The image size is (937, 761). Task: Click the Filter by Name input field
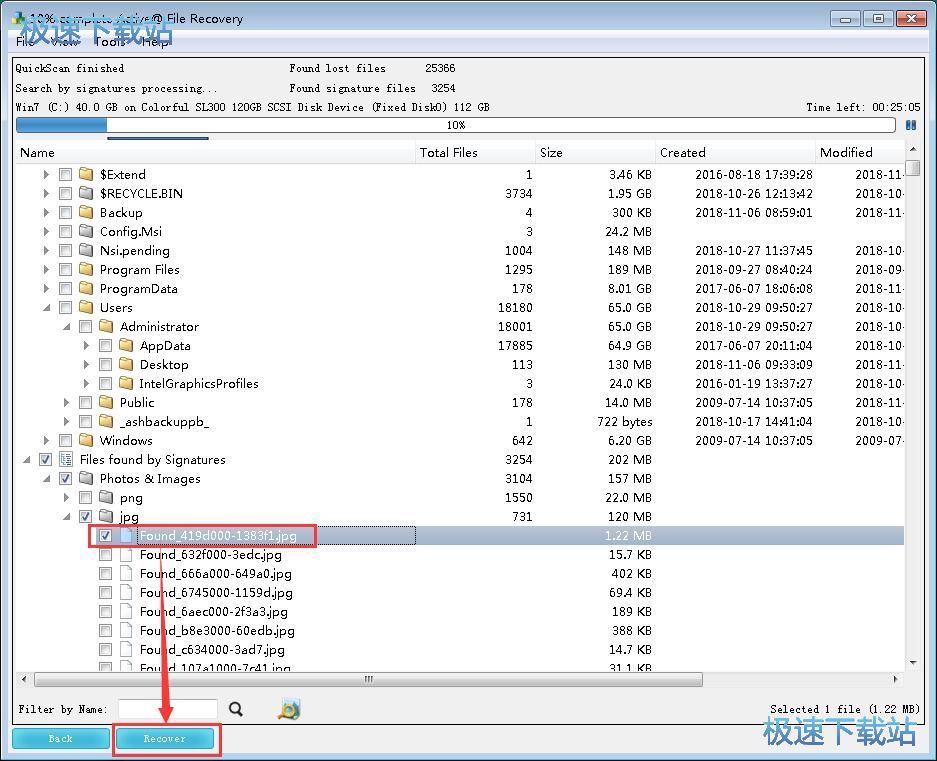(168, 709)
